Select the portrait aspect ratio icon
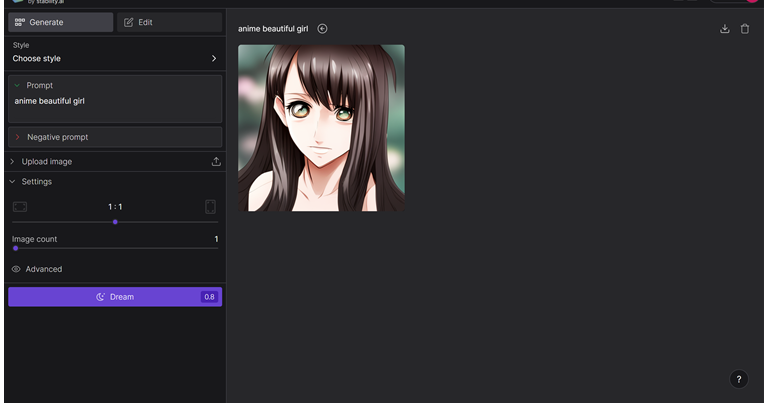The height and width of the screenshot is (403, 768). click(211, 207)
